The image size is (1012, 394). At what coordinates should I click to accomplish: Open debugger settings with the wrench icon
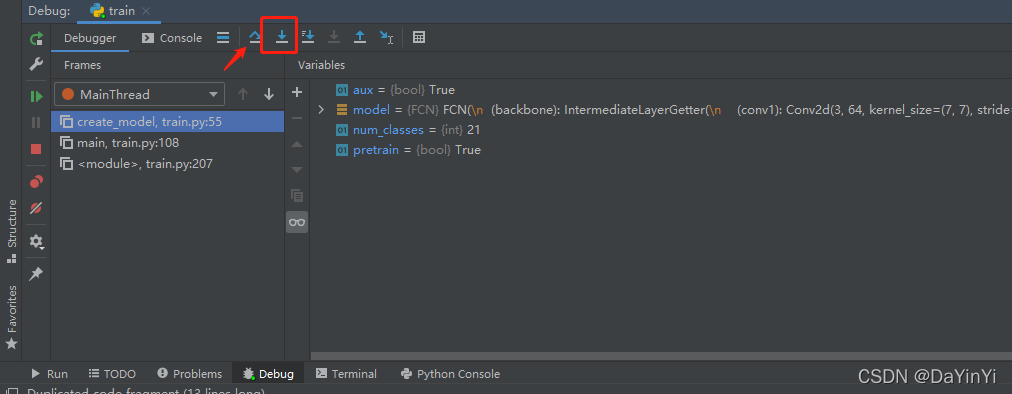pyautogui.click(x=36, y=64)
